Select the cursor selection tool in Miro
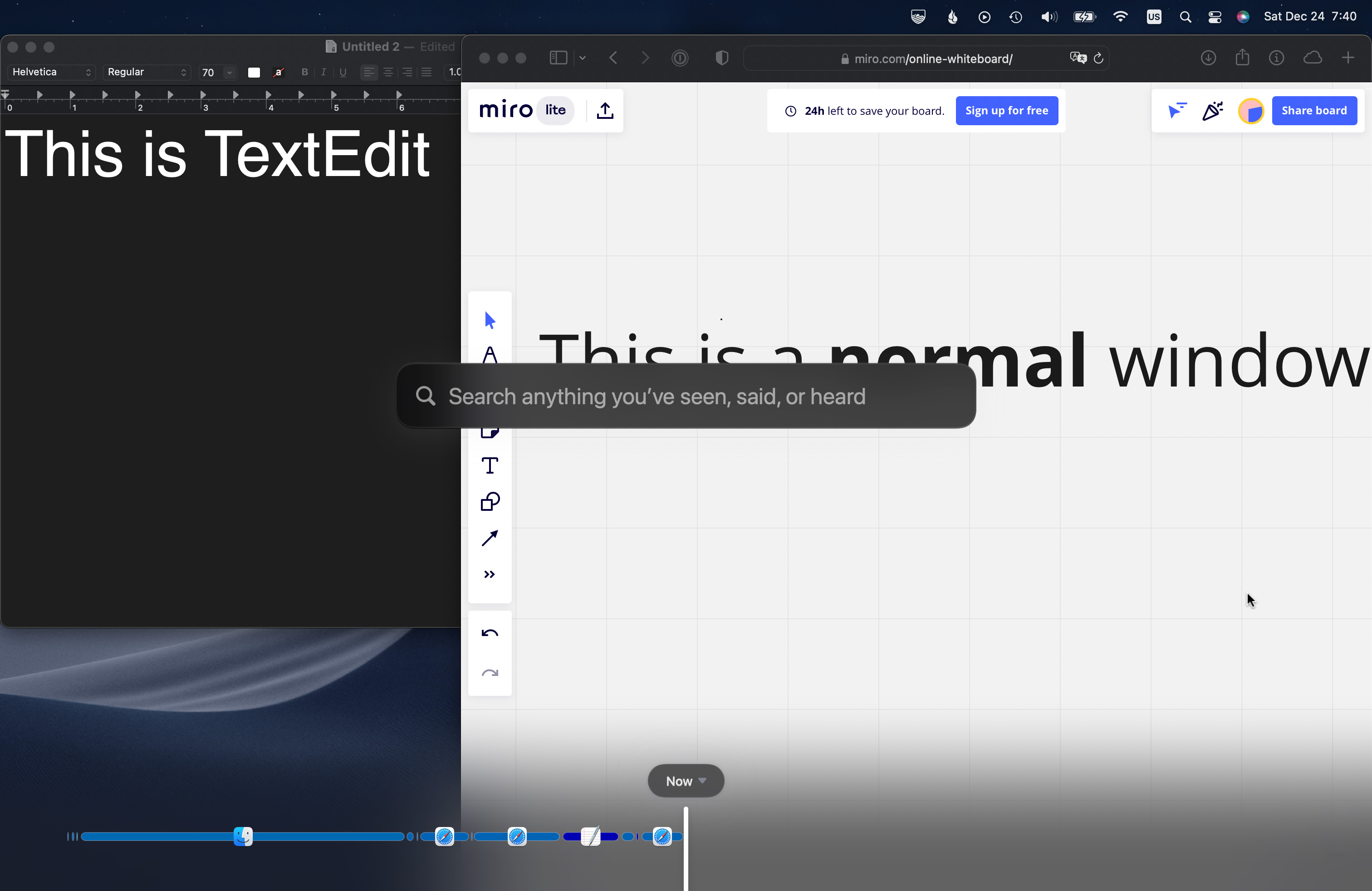Viewport: 1372px width, 891px height. [x=489, y=320]
